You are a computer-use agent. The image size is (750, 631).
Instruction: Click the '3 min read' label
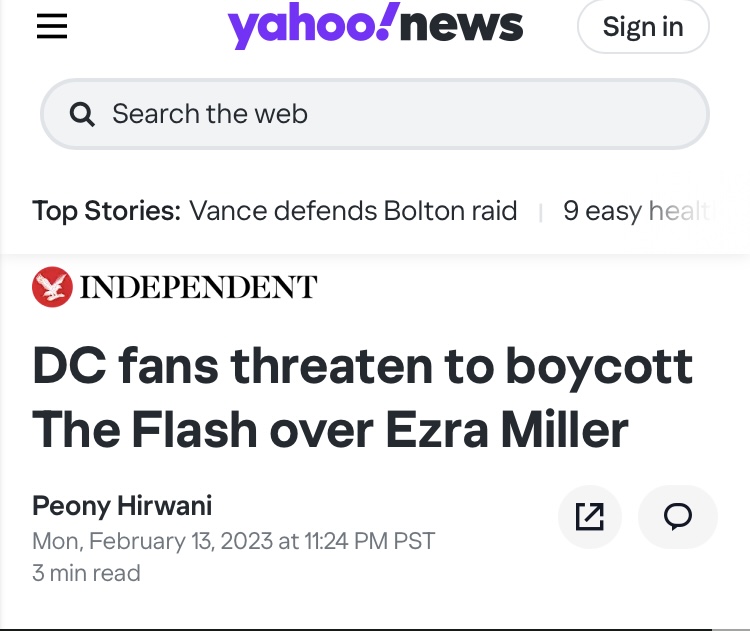pyautogui.click(x=86, y=573)
